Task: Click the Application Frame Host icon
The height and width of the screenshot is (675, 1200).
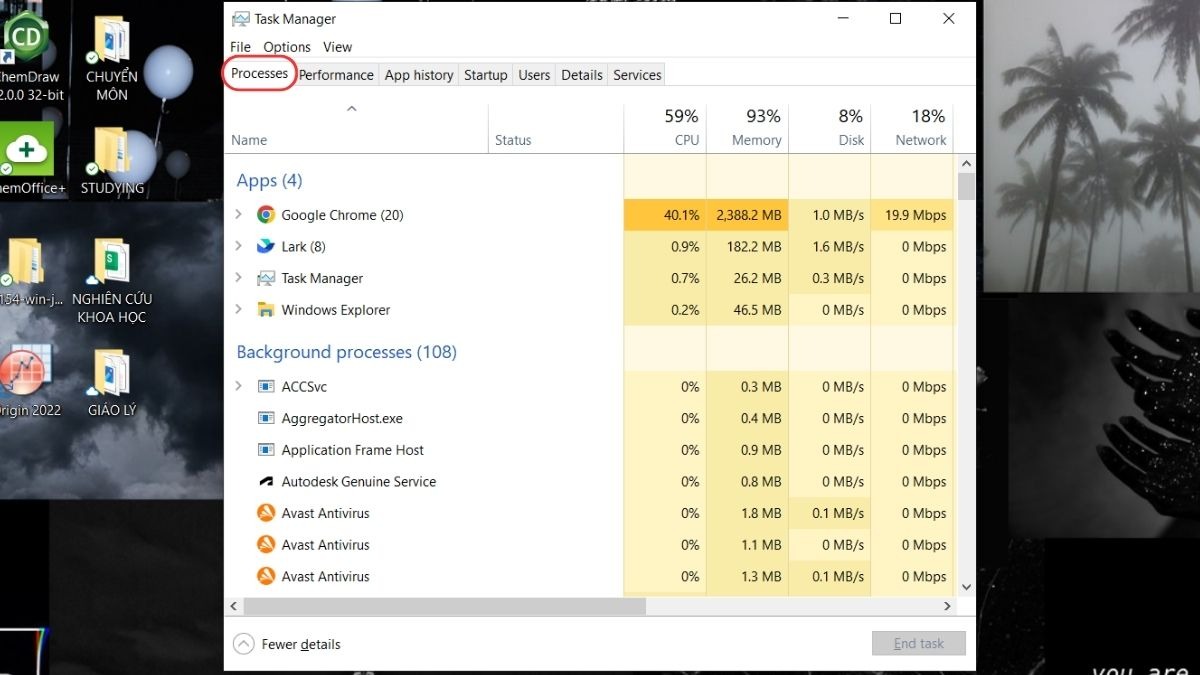Action: tap(266, 450)
